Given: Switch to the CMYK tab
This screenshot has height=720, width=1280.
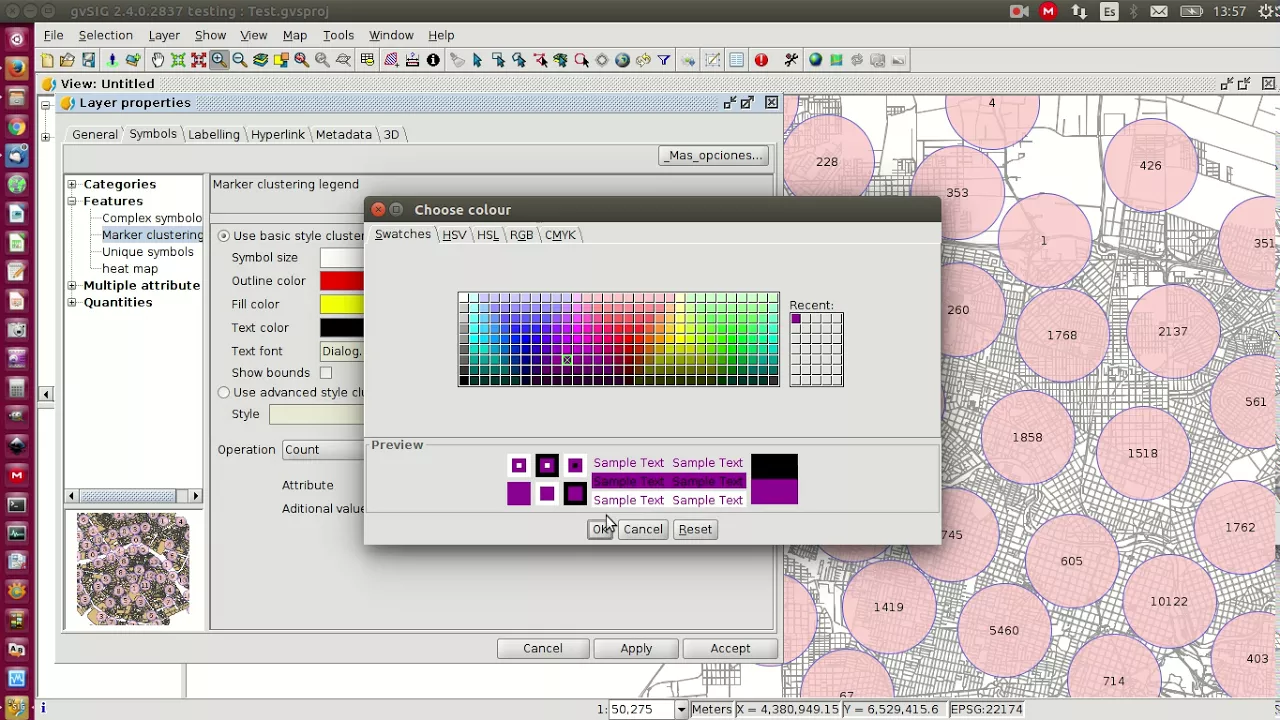Looking at the screenshot, I should [x=560, y=235].
